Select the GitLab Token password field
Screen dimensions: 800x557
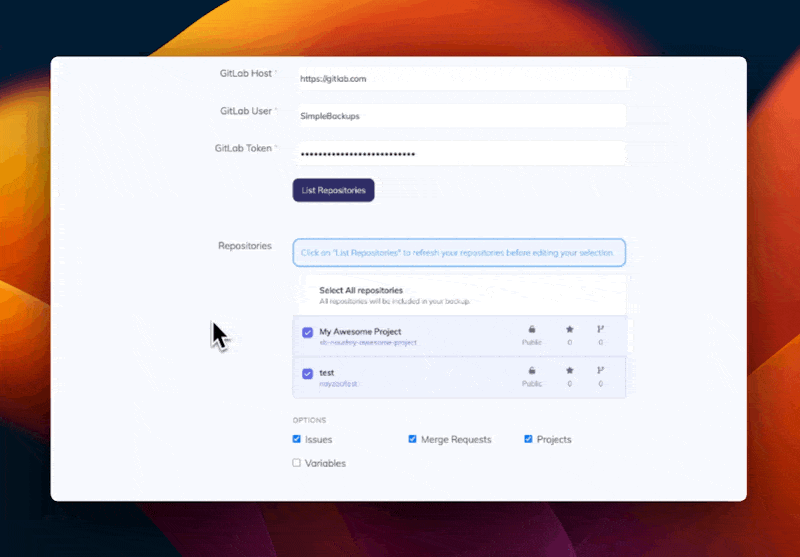[461, 154]
